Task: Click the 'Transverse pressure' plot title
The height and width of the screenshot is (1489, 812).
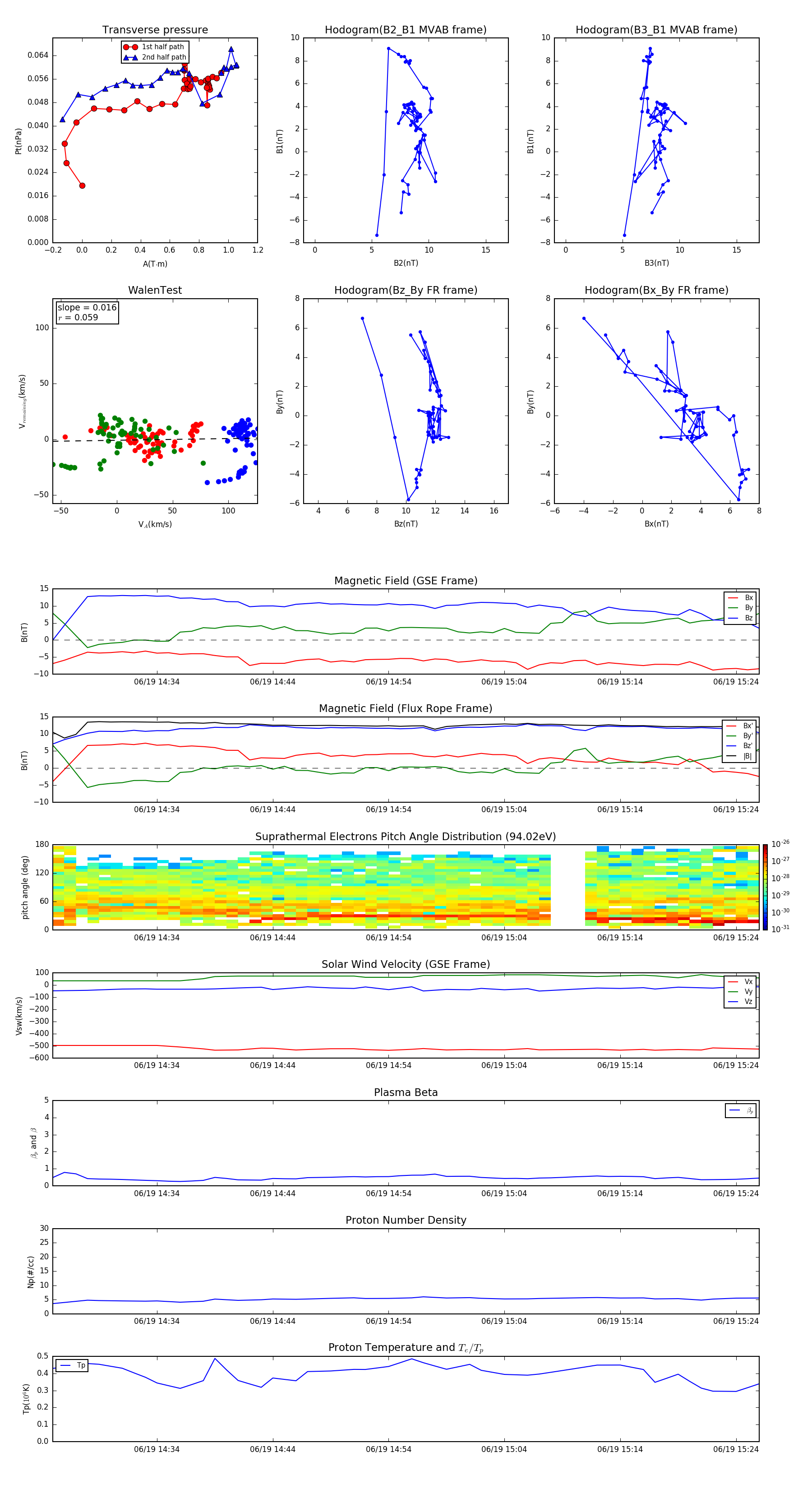Action: tap(155, 29)
